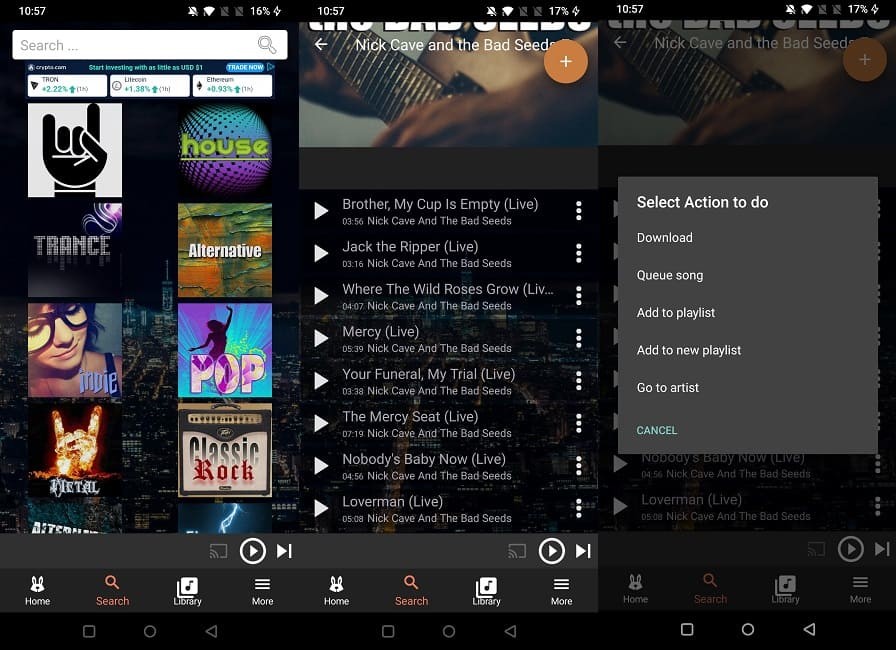Tap the magnifier icon in the search bar

click(267, 45)
